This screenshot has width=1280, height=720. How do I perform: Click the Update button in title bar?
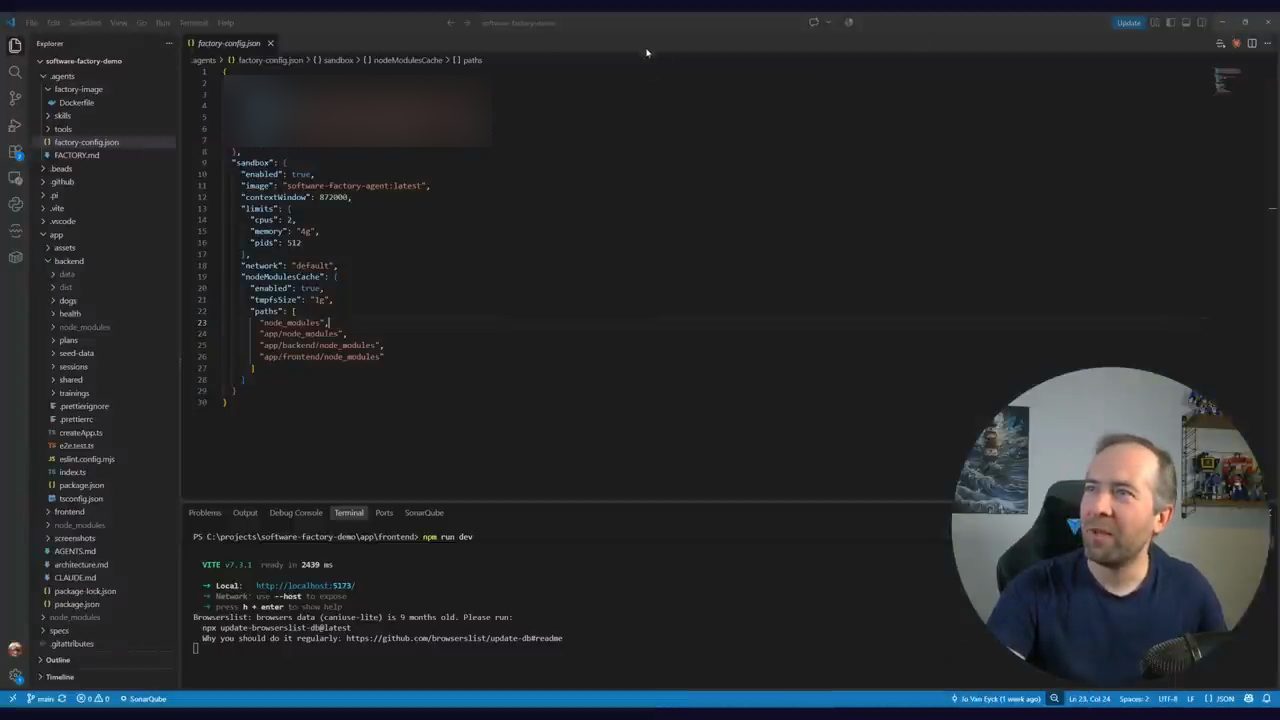(x=1129, y=22)
